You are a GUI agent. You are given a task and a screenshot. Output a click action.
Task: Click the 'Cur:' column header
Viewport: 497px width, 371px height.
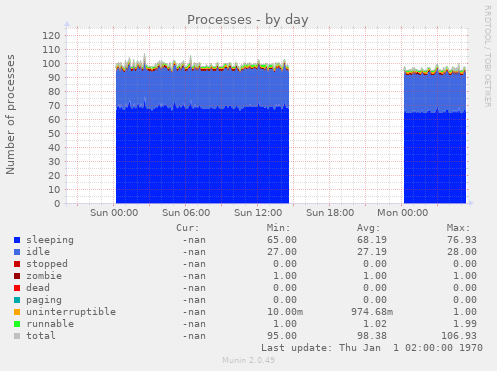click(188, 228)
